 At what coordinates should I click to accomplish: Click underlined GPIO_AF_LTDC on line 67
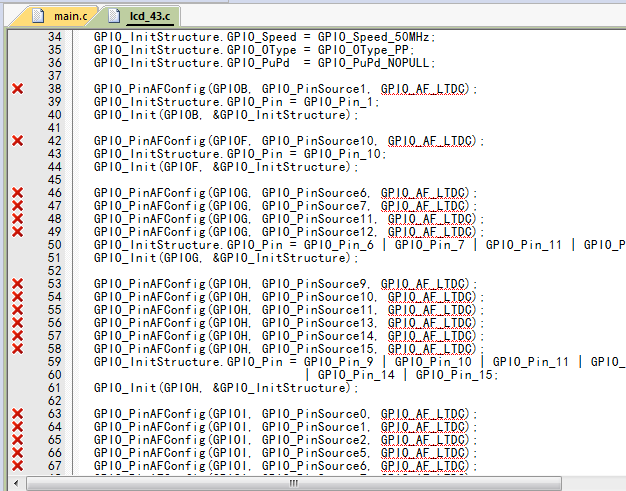(x=423, y=466)
